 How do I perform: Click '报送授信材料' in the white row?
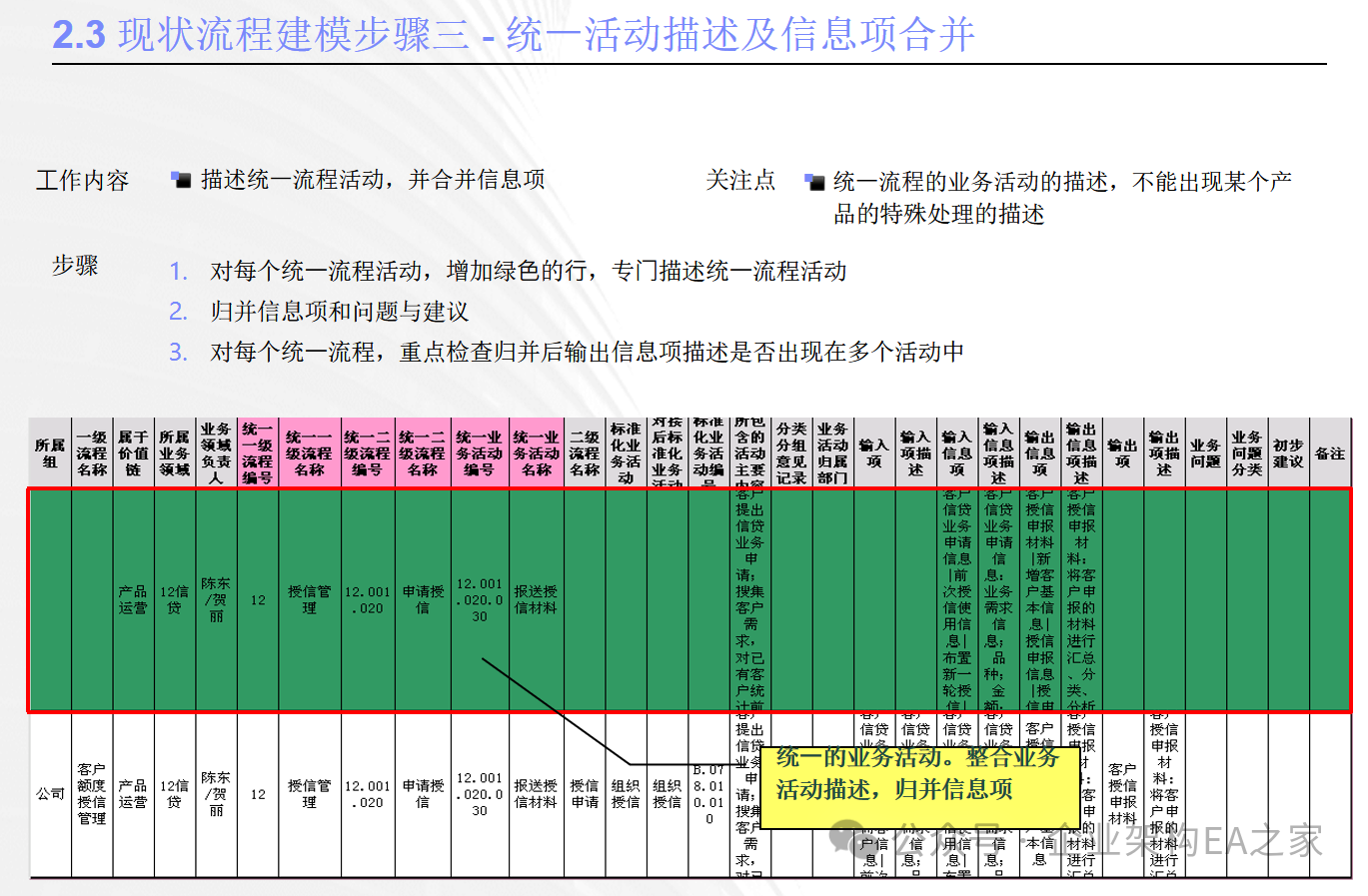tap(537, 794)
